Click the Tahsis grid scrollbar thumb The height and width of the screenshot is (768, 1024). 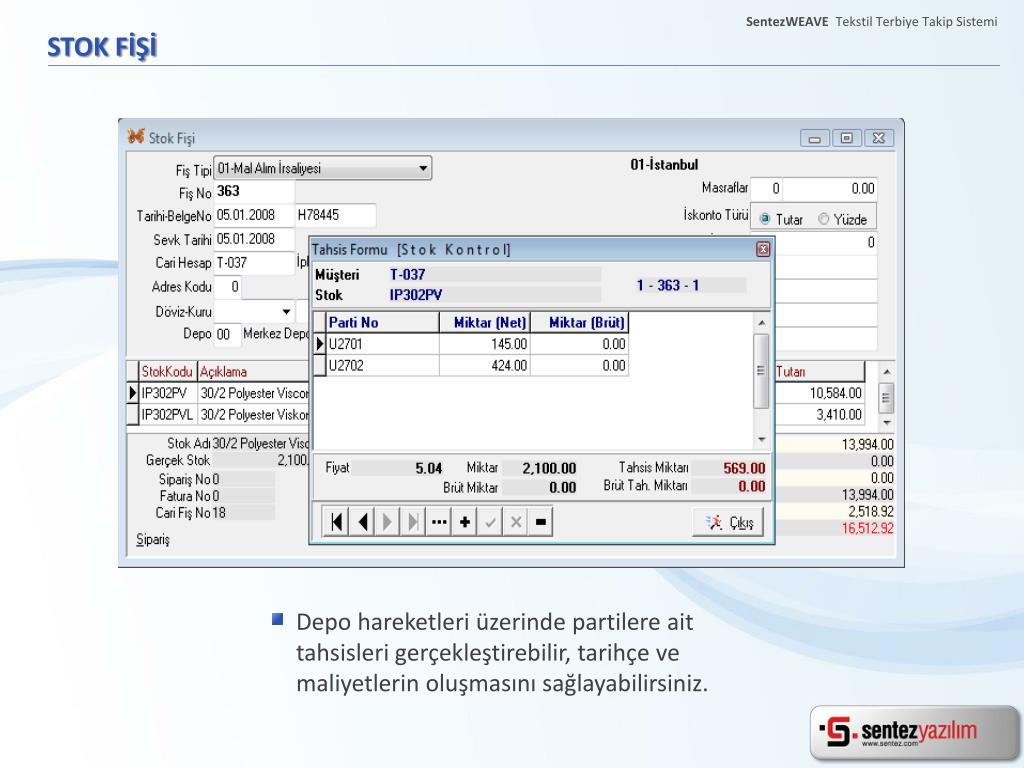click(x=761, y=371)
